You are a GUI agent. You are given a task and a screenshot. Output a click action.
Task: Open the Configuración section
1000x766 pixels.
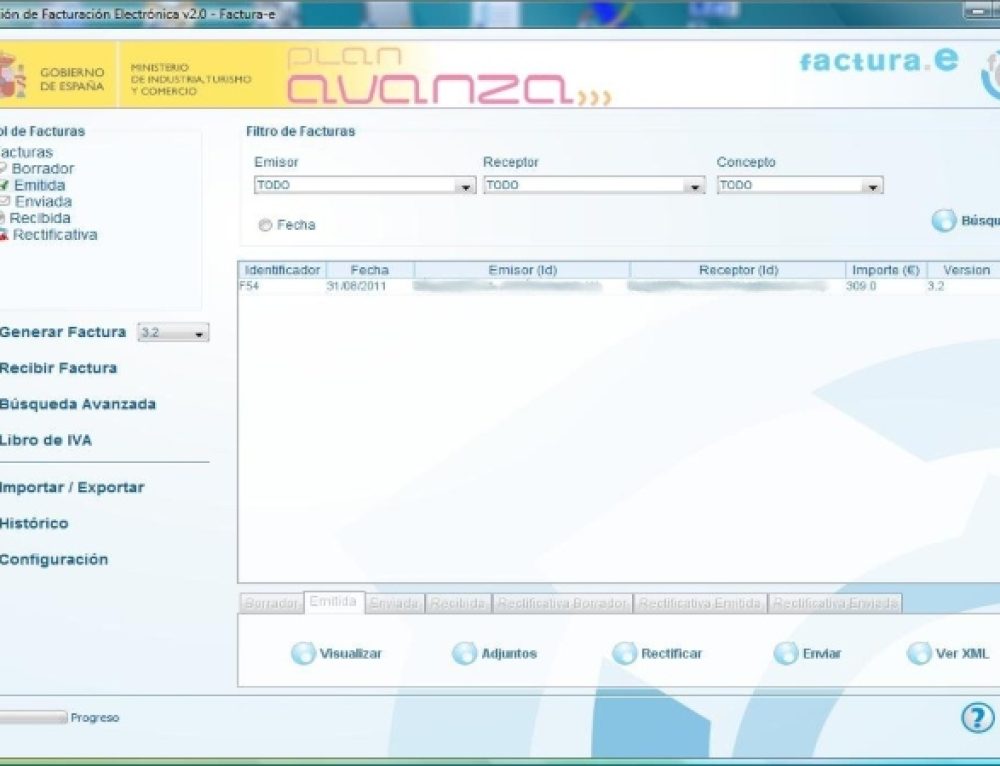[54, 560]
